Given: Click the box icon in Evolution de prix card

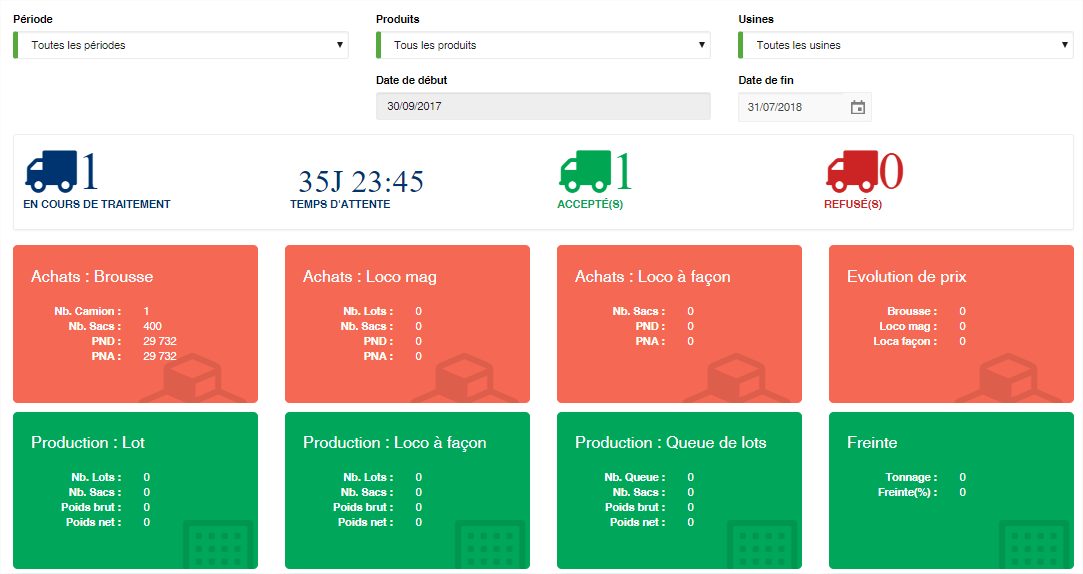Looking at the screenshot, I should coord(1008,378).
